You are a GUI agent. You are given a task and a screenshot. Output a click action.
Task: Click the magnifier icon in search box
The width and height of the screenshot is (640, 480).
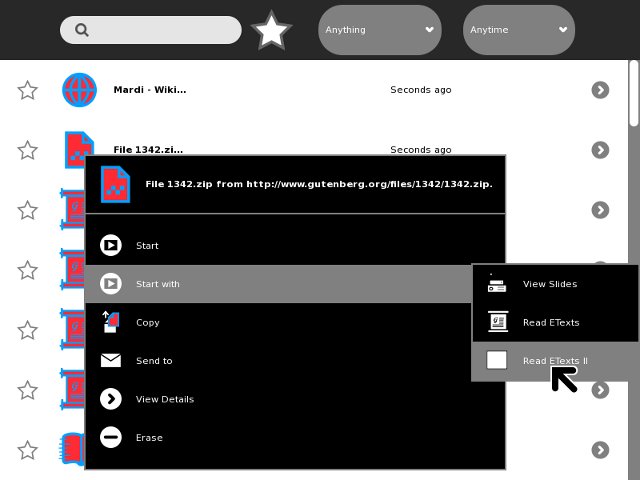click(x=80, y=30)
